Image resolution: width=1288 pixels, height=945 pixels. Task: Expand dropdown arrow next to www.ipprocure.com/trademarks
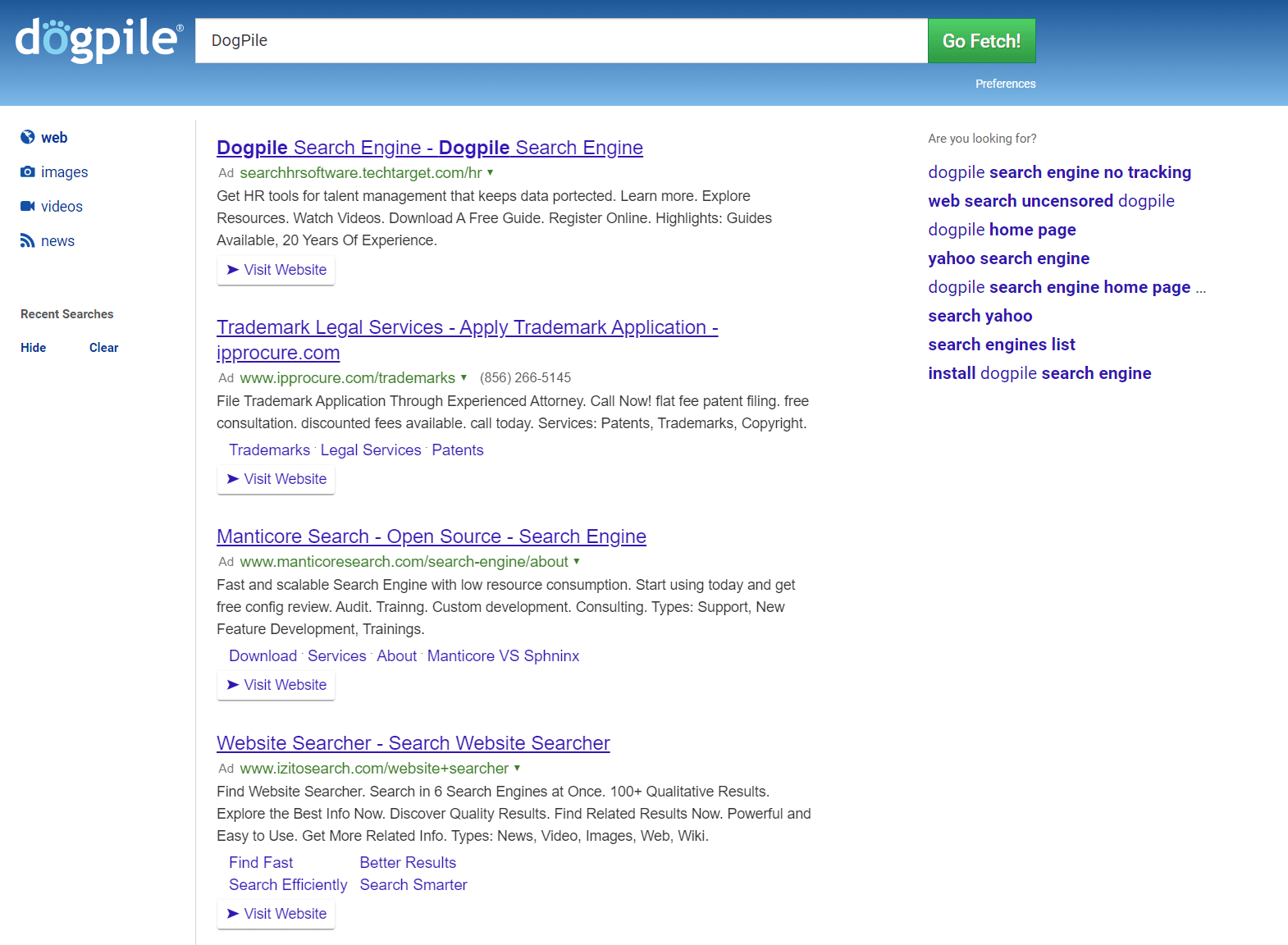(464, 377)
